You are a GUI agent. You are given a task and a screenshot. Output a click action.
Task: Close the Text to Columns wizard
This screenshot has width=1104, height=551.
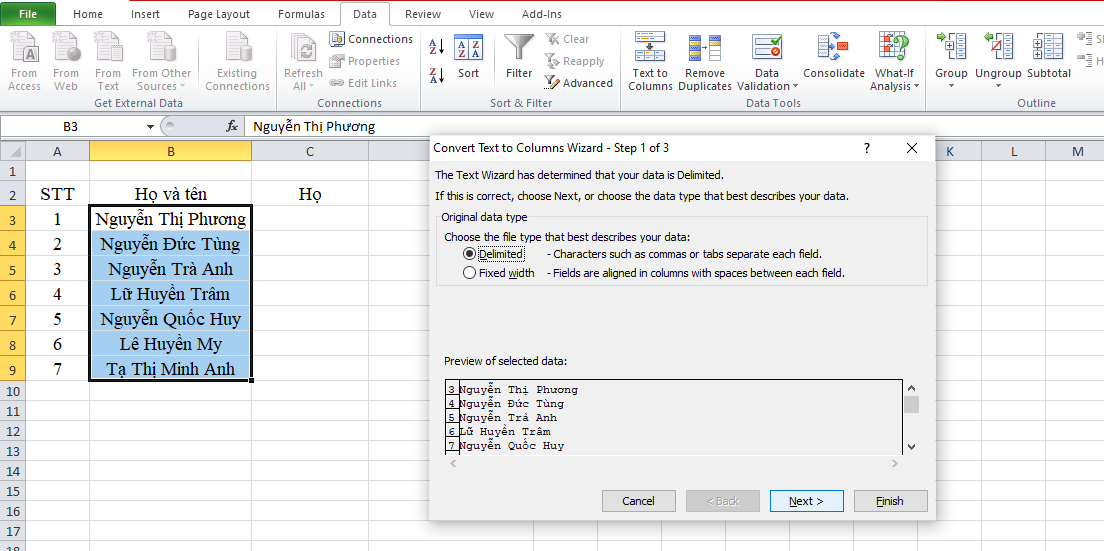point(912,148)
